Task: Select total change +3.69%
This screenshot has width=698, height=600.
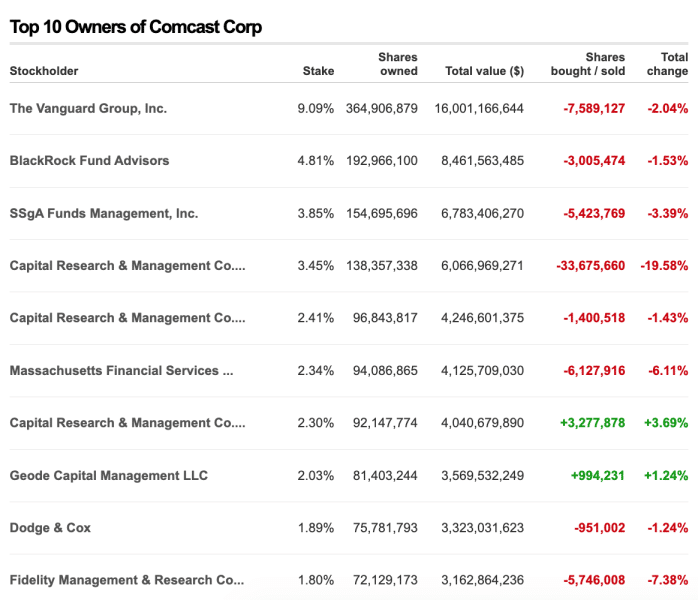Action: coord(666,423)
